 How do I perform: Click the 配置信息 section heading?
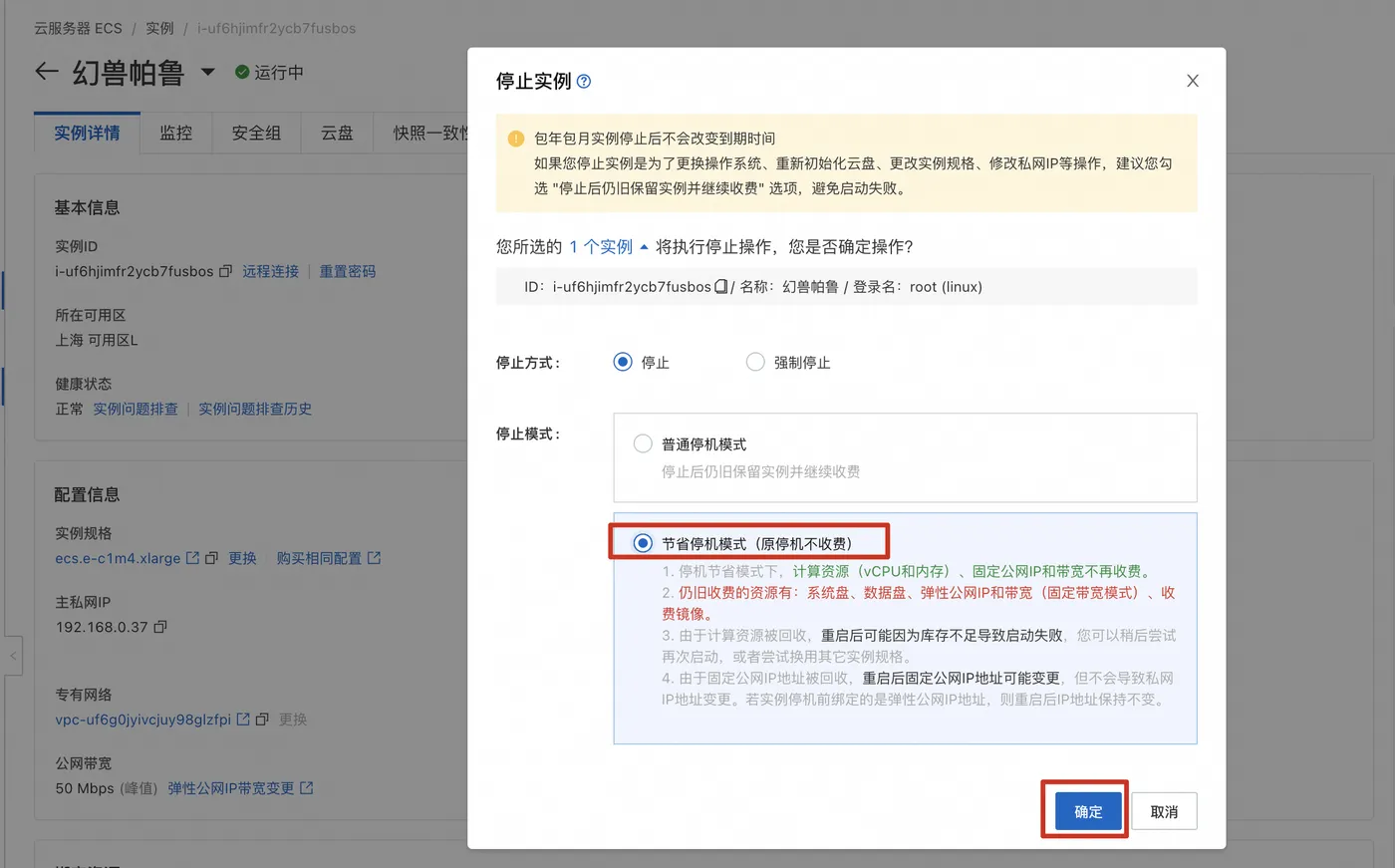(87, 494)
